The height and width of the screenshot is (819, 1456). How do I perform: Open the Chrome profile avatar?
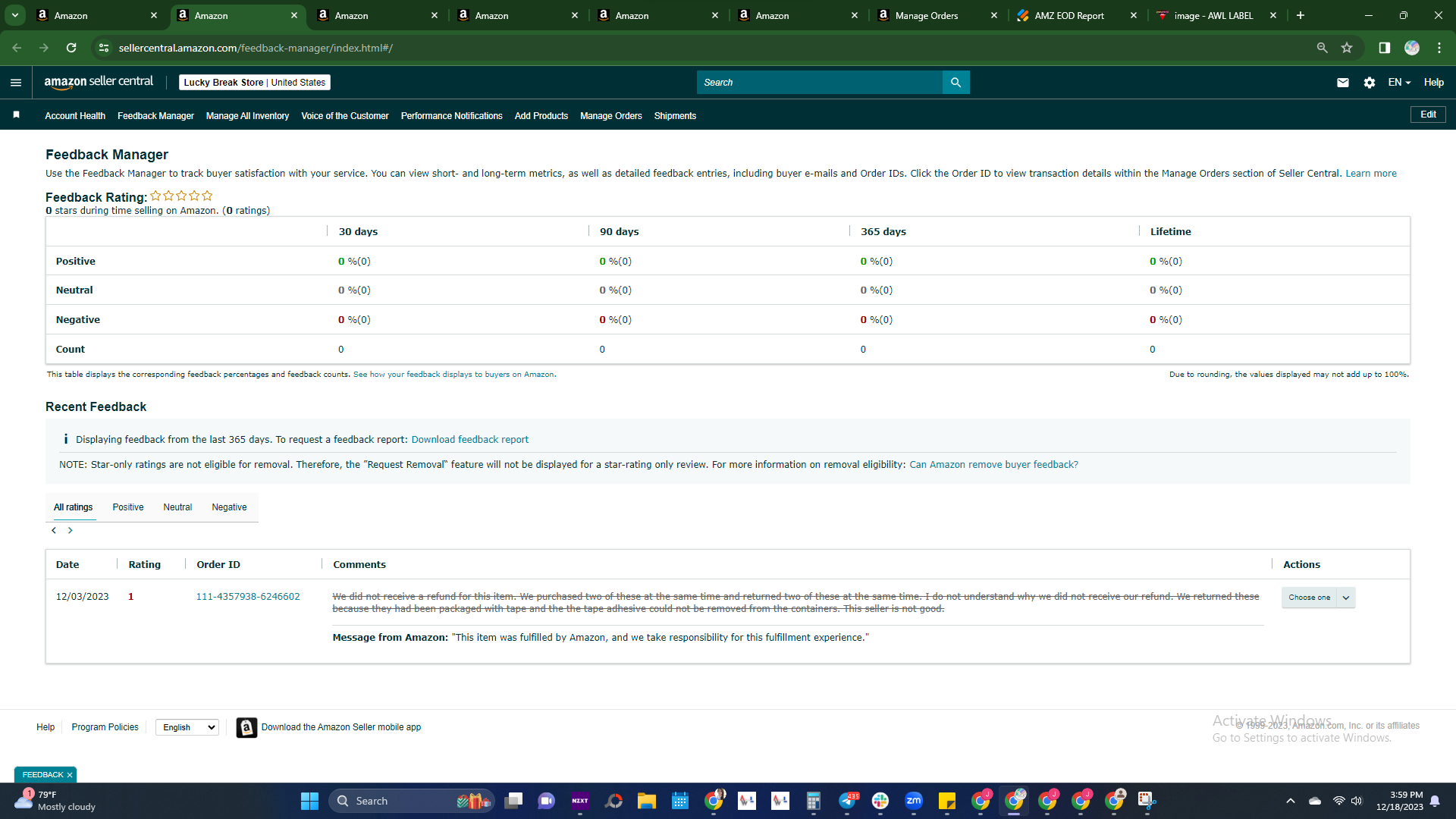(x=1411, y=48)
